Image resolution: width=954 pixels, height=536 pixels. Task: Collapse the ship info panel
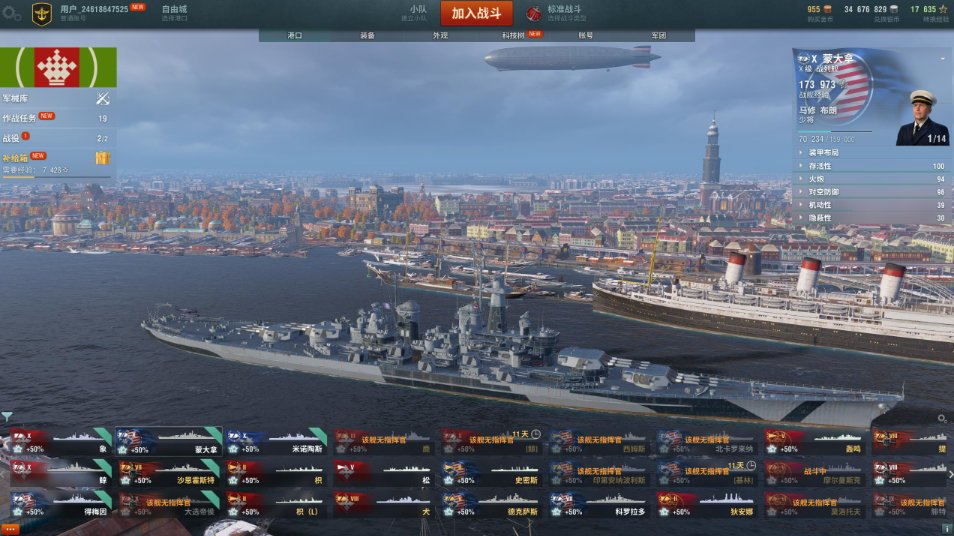pos(942,59)
